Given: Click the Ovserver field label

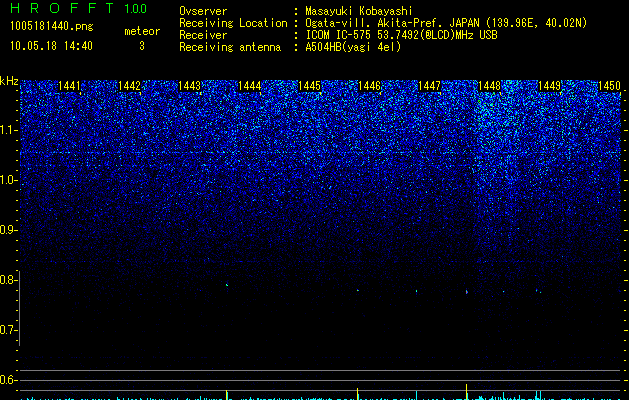Looking at the screenshot, I should click(x=203, y=11).
